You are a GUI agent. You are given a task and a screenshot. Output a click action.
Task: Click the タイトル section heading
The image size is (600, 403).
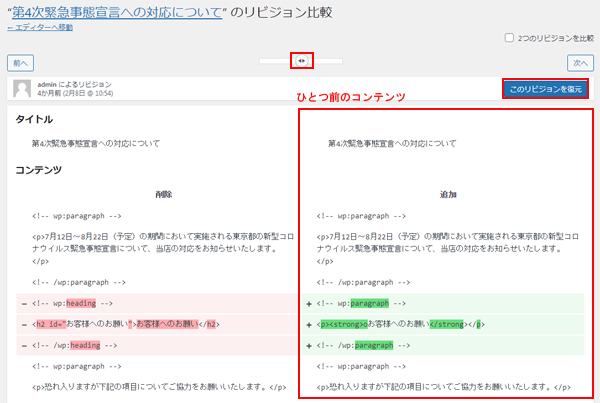coord(35,120)
